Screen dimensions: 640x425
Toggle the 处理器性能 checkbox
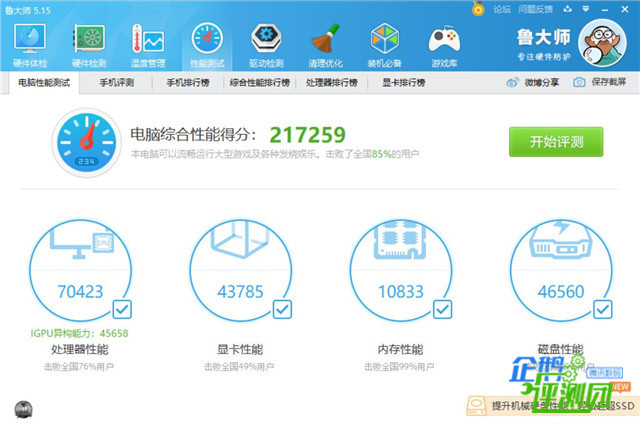[122, 309]
